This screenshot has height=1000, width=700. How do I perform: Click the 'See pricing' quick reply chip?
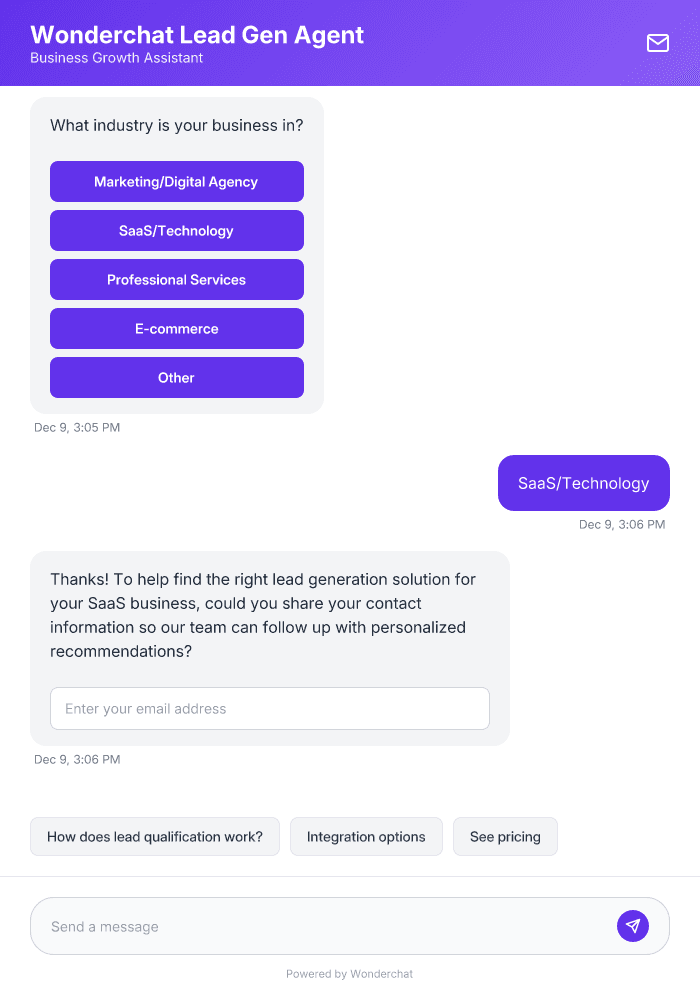pos(505,836)
